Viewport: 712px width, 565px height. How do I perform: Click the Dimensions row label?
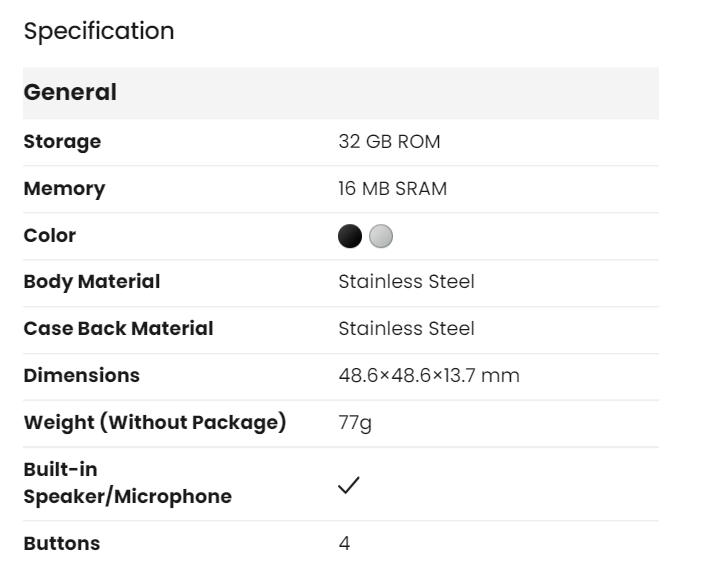click(82, 376)
